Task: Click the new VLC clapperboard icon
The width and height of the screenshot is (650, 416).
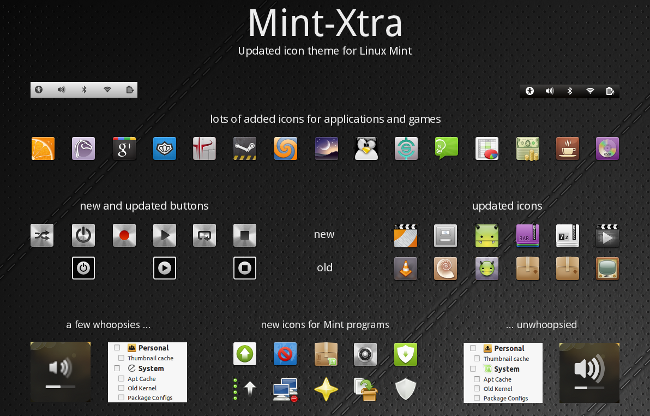Action: tap(405, 235)
